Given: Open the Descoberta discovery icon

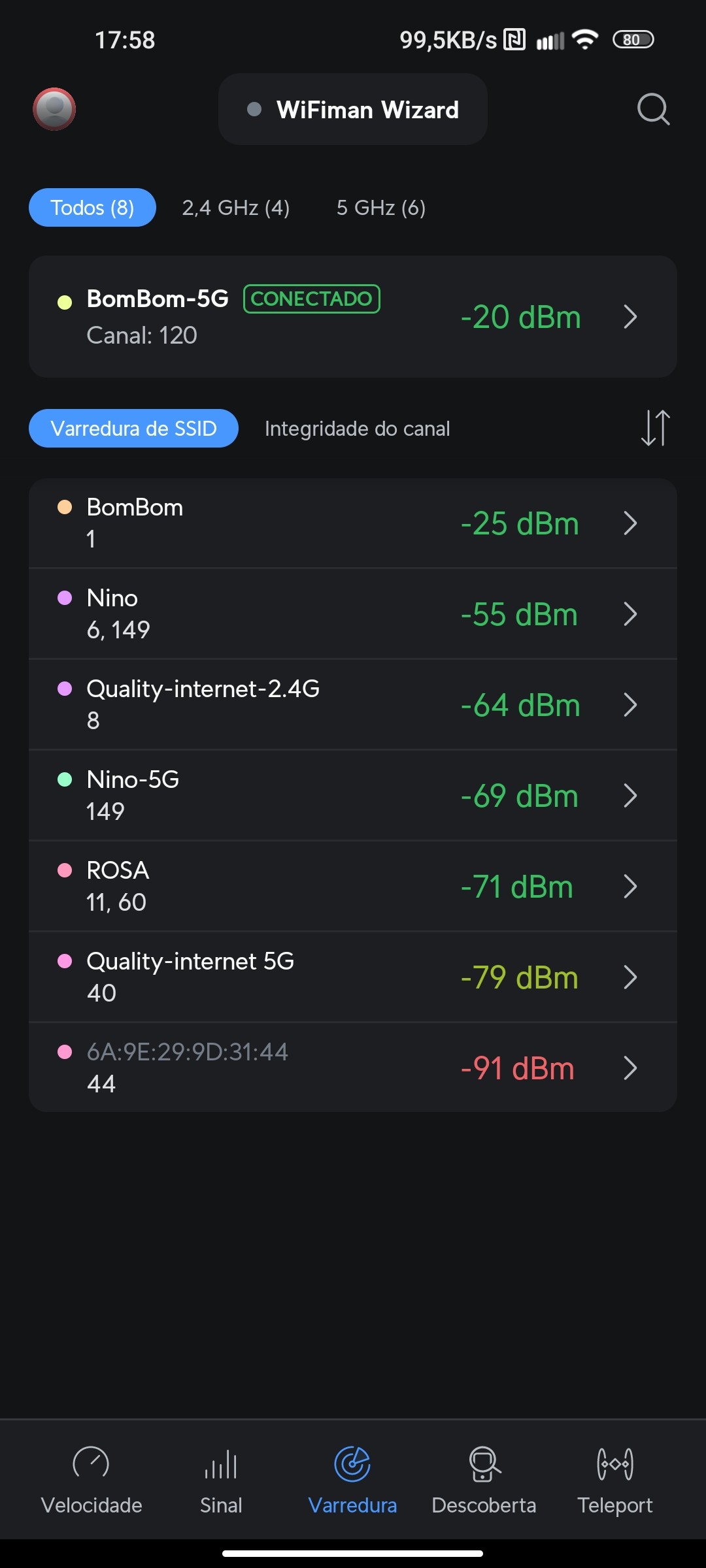Looking at the screenshot, I should 484,1465.
